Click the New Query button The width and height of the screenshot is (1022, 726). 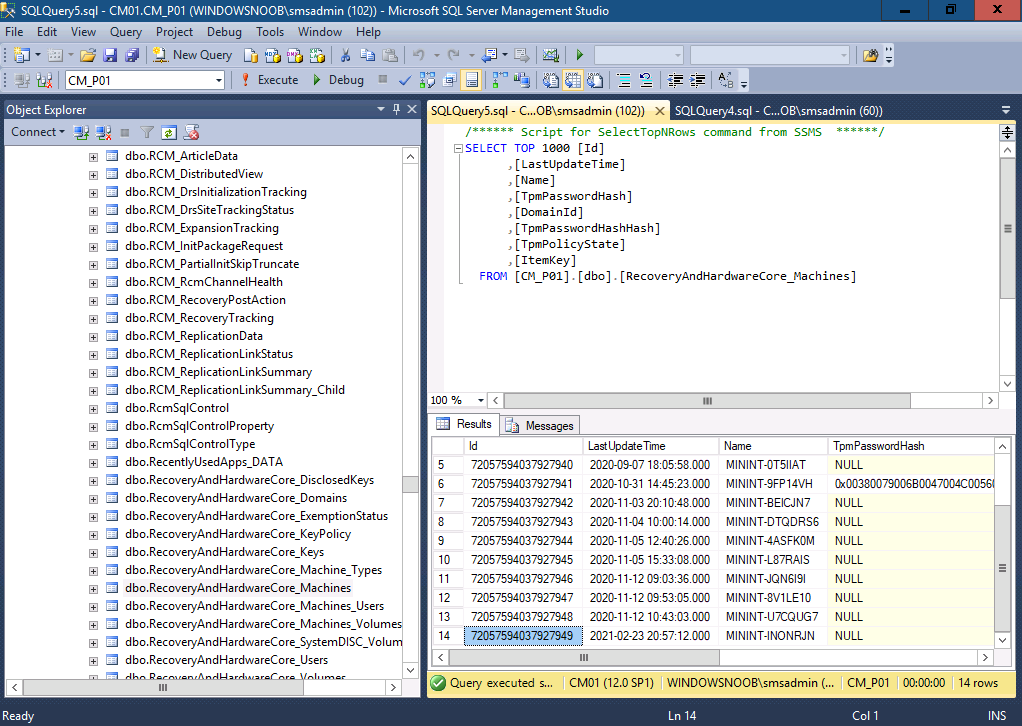193,55
